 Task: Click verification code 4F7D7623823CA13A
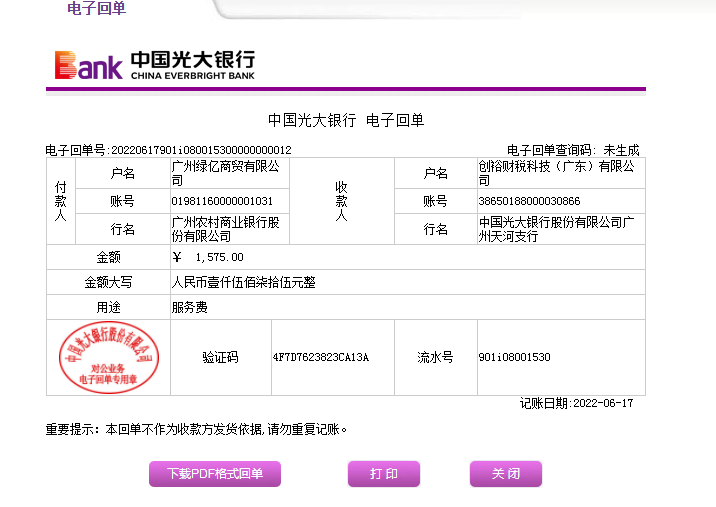(x=320, y=357)
